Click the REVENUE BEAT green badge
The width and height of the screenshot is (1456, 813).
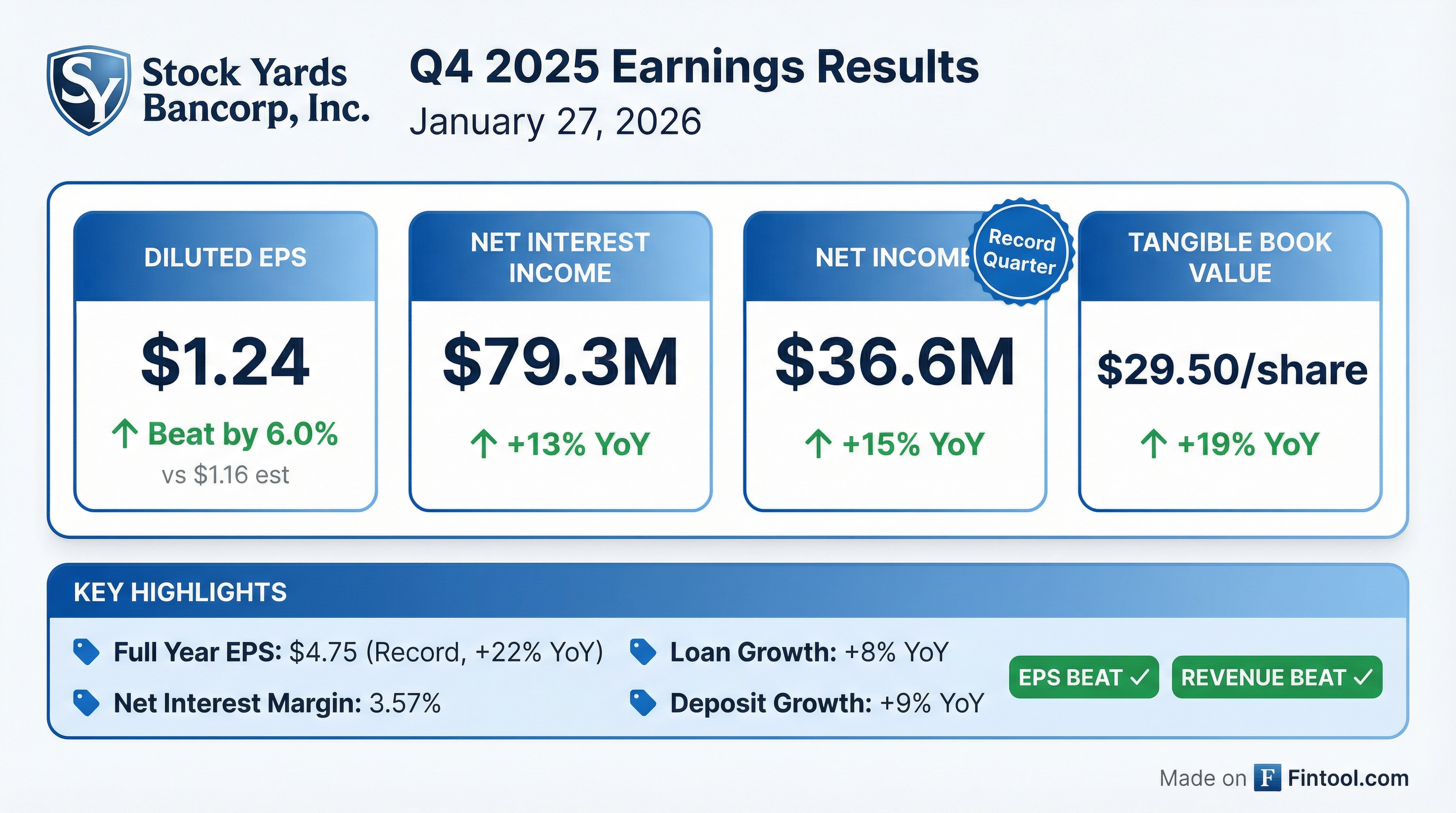[1277, 677]
